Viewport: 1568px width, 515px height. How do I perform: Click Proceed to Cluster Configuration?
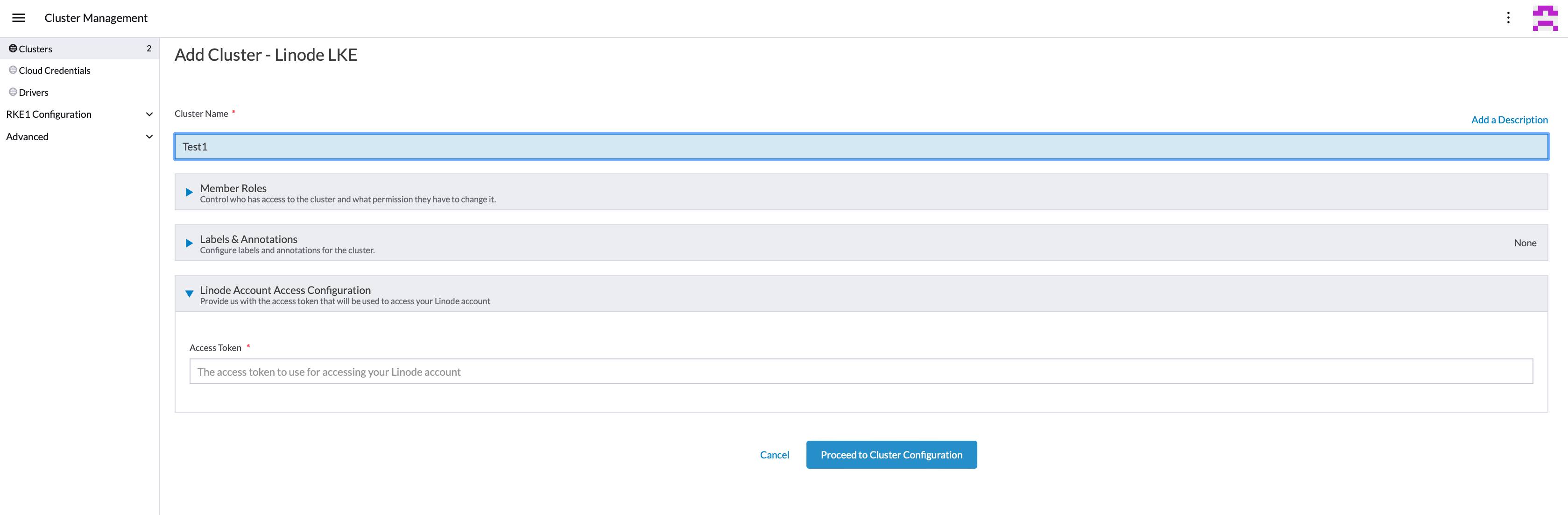click(891, 455)
